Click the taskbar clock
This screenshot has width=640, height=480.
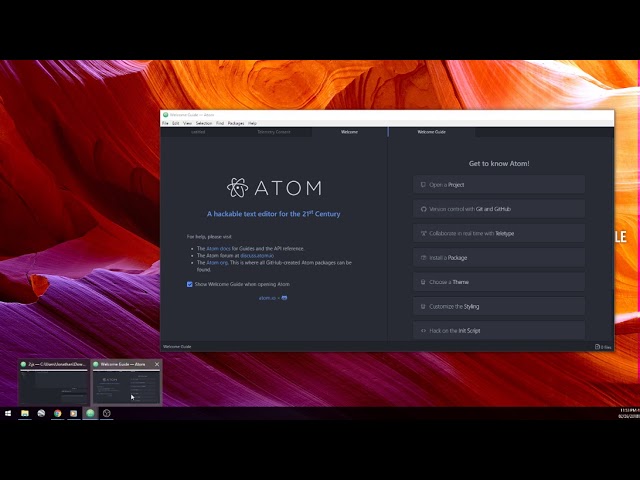[629, 413]
